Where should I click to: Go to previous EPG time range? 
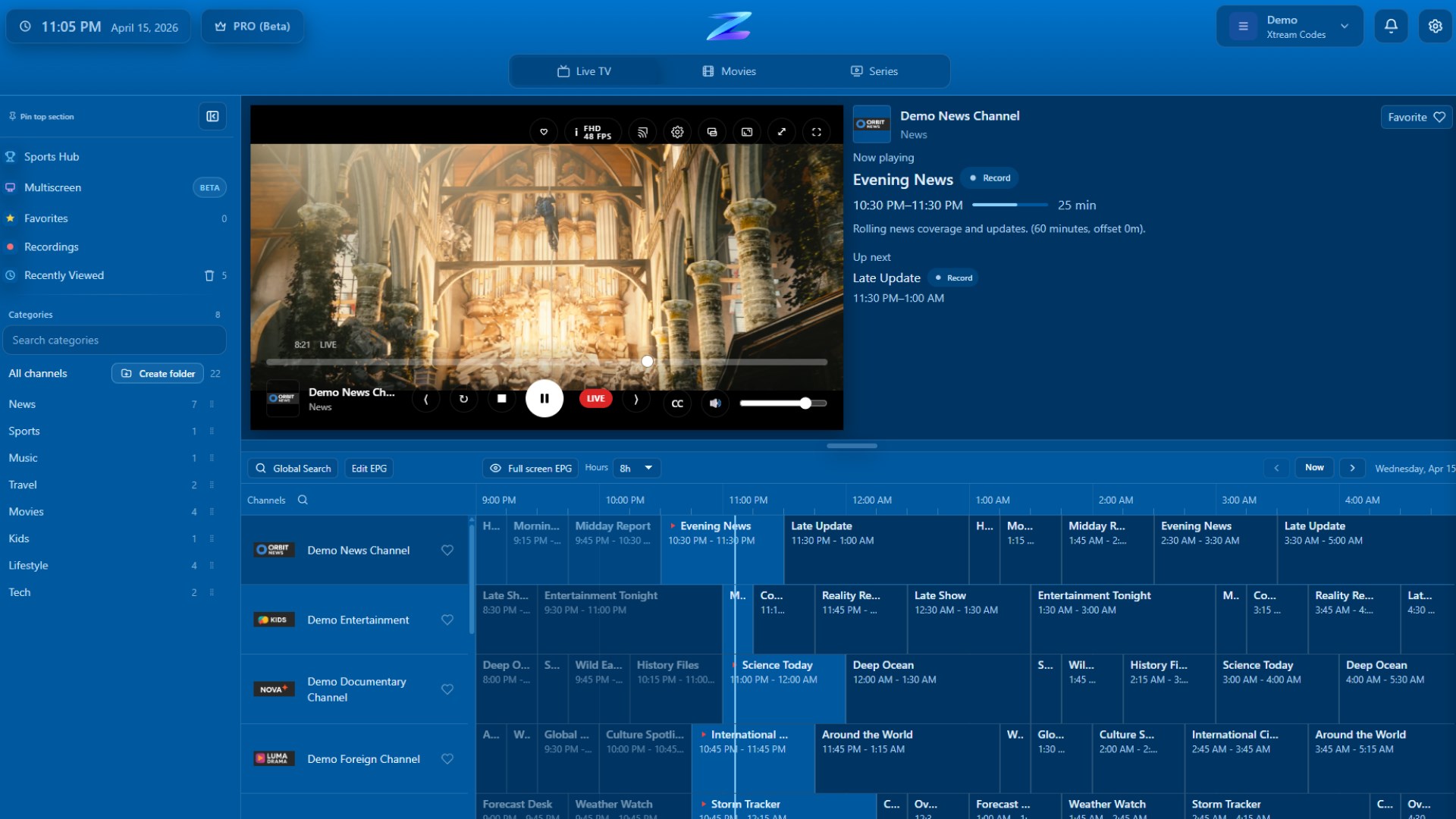click(x=1276, y=468)
